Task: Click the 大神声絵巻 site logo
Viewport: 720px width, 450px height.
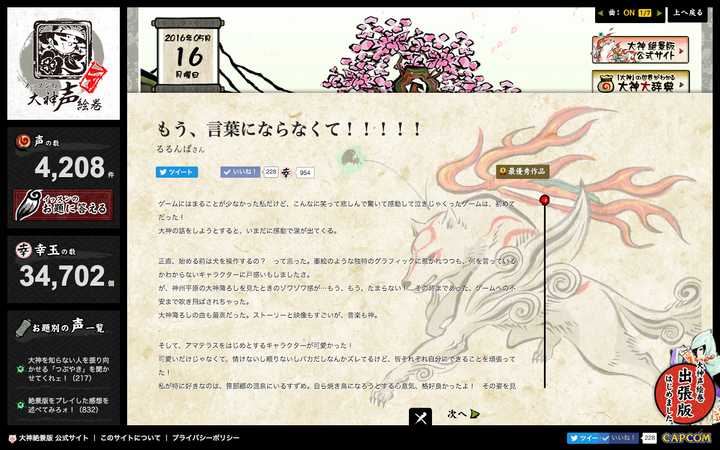Action: [x=63, y=63]
